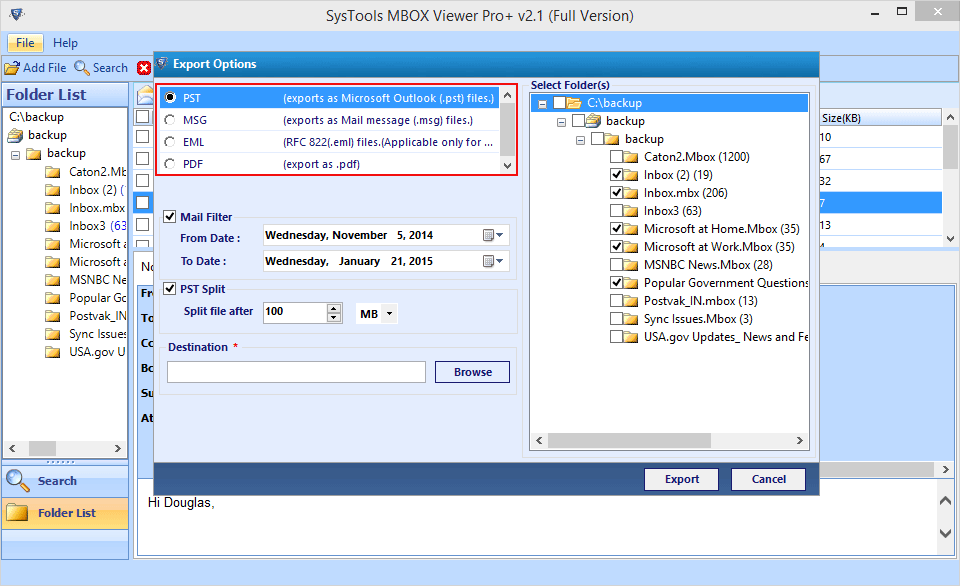Click the Export button
This screenshot has height=586, width=960.
click(681, 479)
